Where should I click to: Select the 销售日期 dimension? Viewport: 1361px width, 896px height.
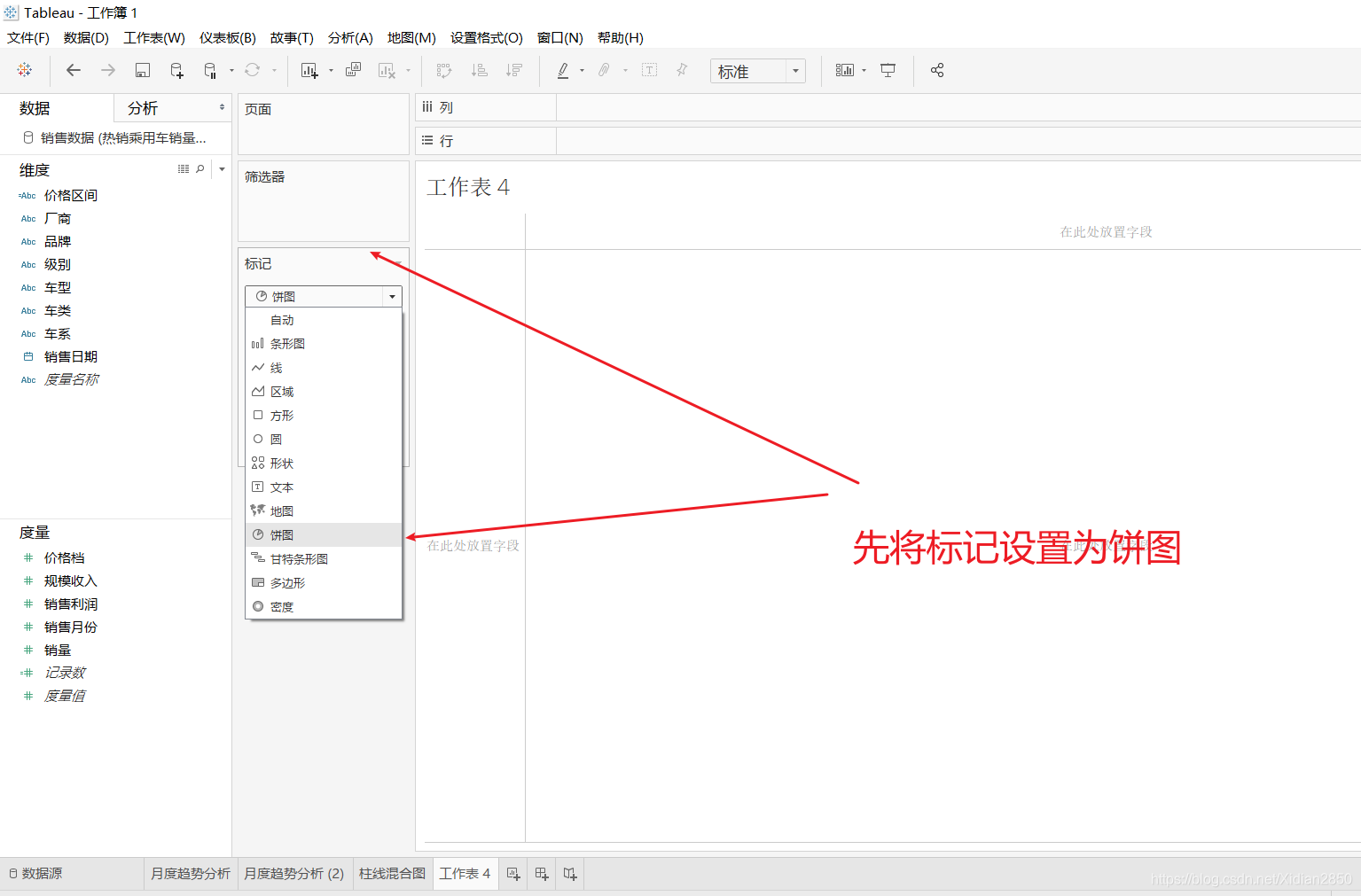tap(71, 357)
